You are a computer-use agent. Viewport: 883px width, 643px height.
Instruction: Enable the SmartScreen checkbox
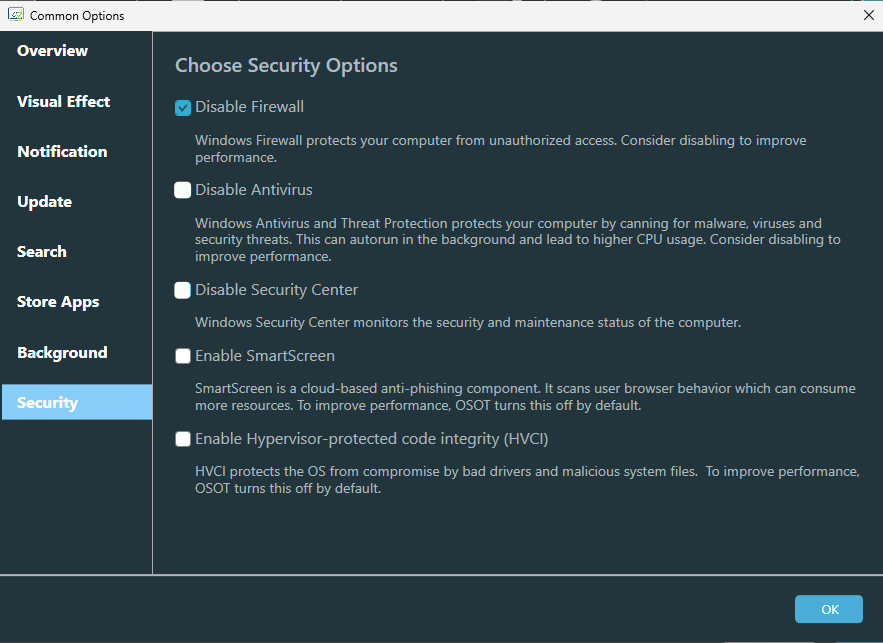(x=183, y=356)
